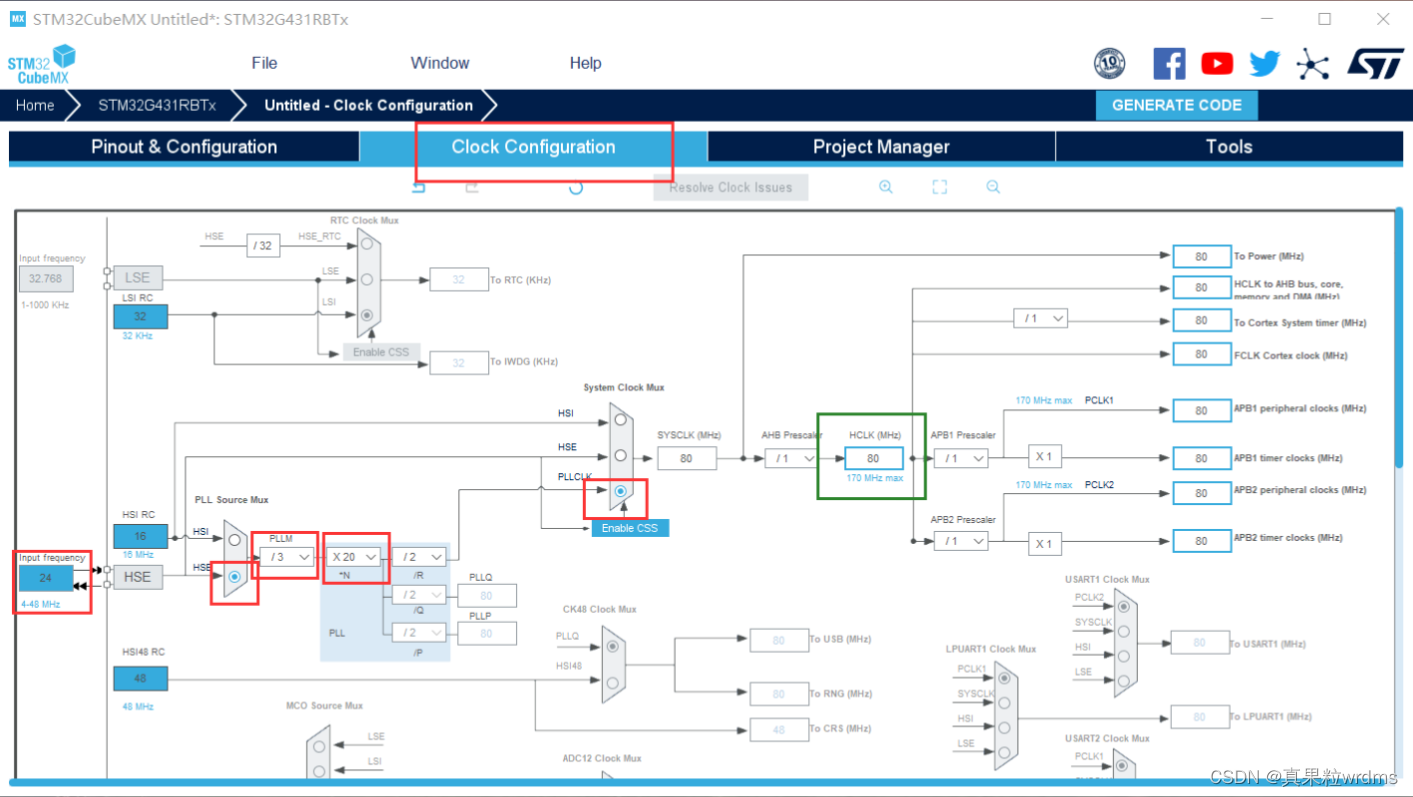Open the ST community network icon
Image resolution: width=1413 pixels, height=797 pixels.
[x=1313, y=64]
